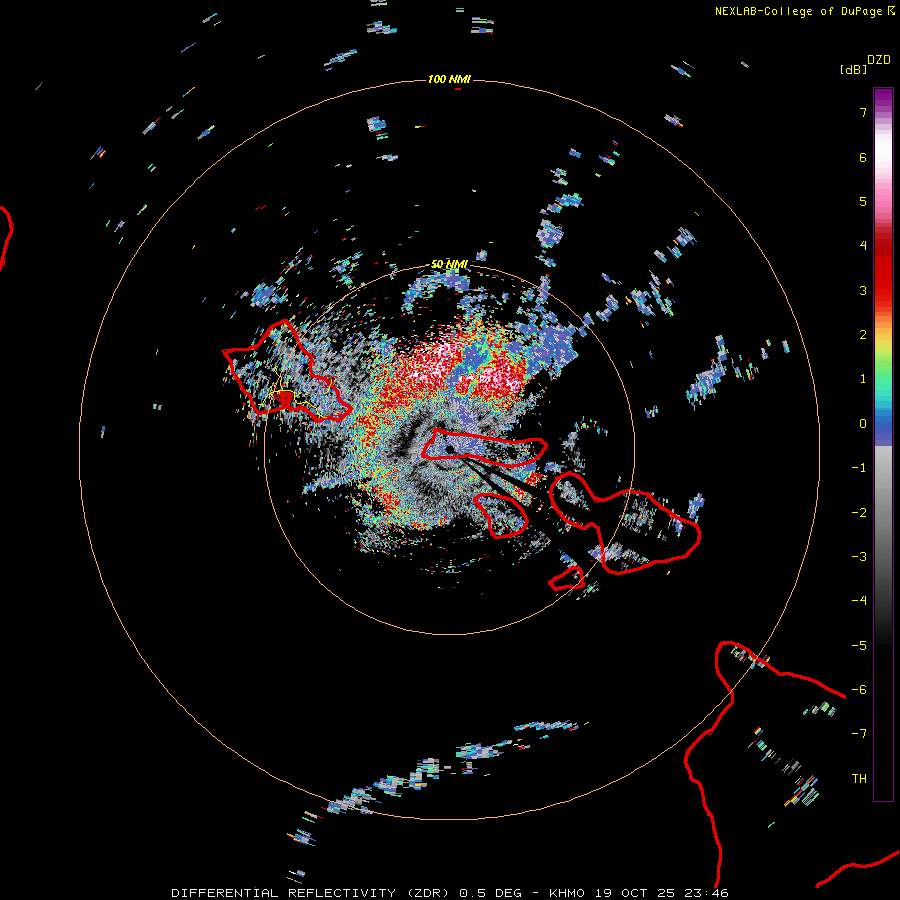This screenshot has height=900, width=900.
Task: Click the 50 NMI range ring label
Action: pyautogui.click(x=449, y=264)
